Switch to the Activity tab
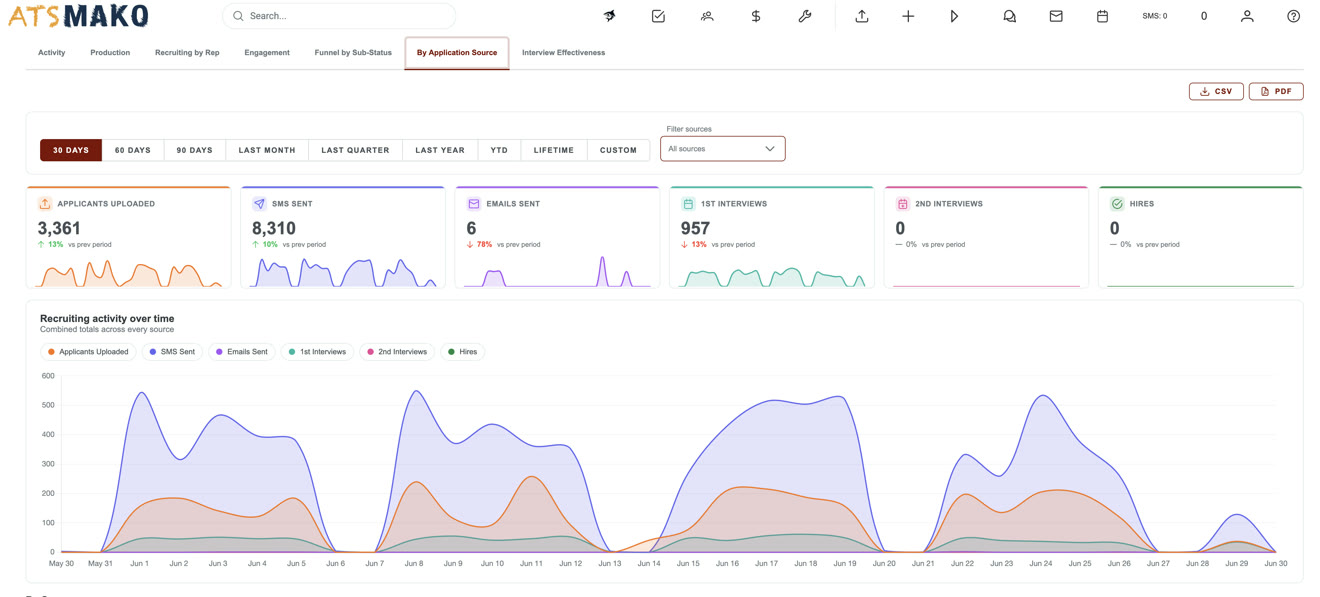 click(x=52, y=52)
